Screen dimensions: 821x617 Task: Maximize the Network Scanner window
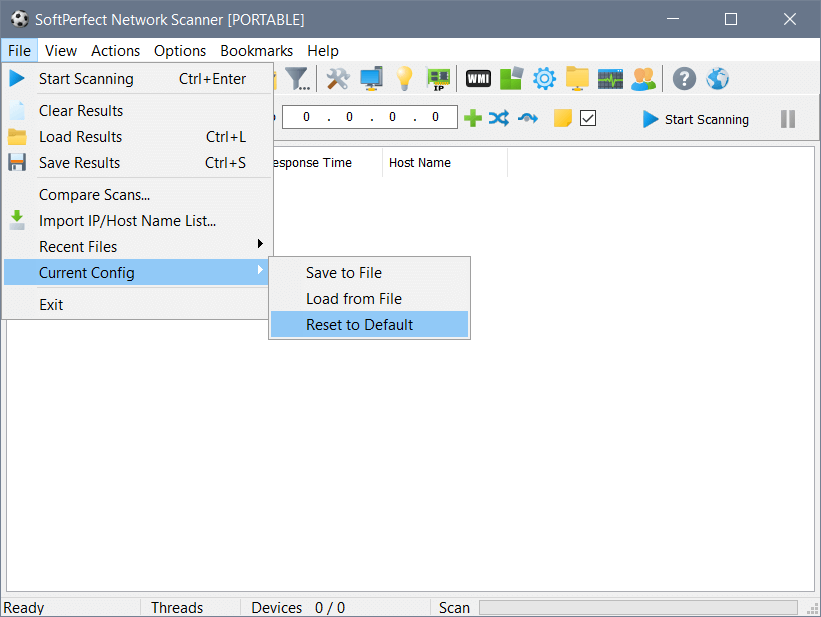(730, 19)
